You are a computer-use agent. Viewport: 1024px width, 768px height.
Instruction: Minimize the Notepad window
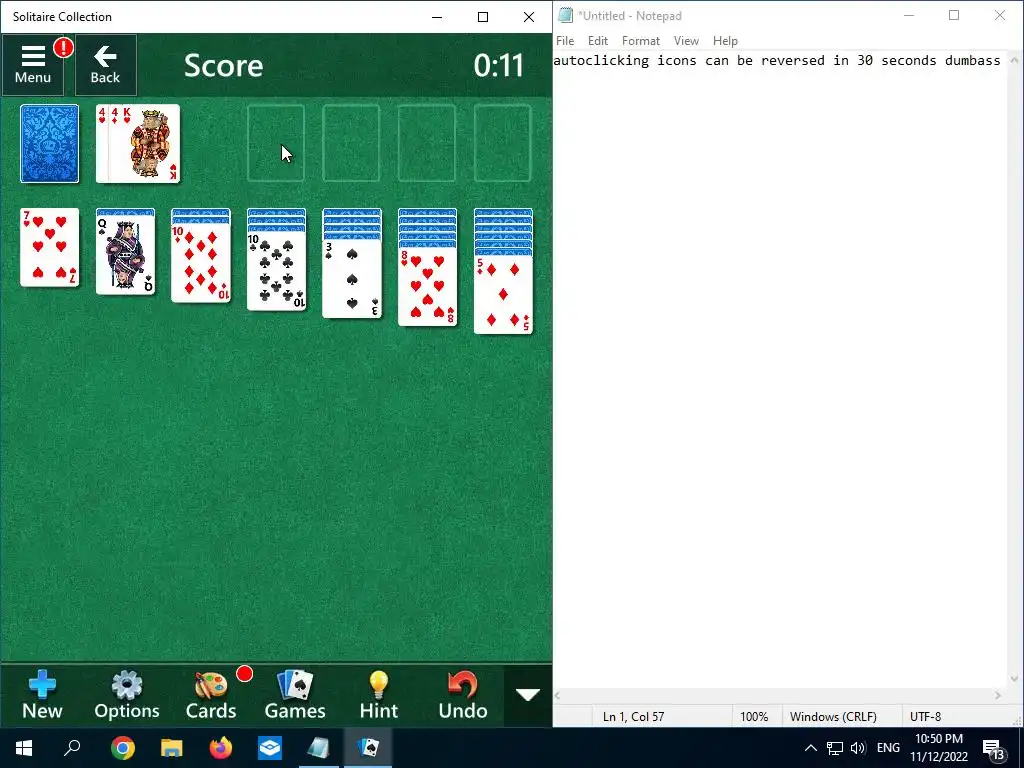pyautogui.click(x=908, y=16)
